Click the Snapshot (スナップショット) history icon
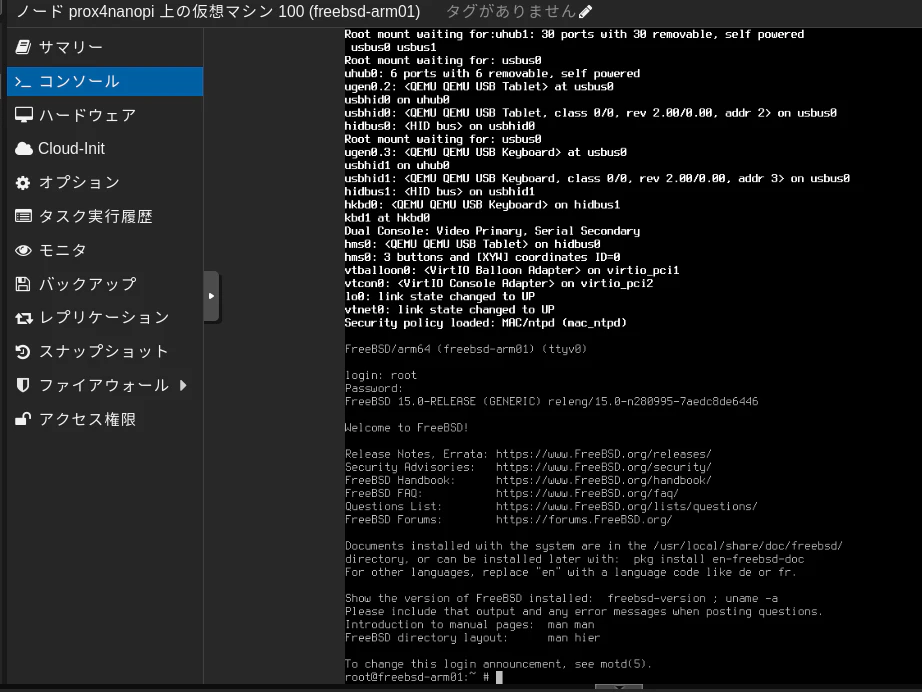 point(23,352)
